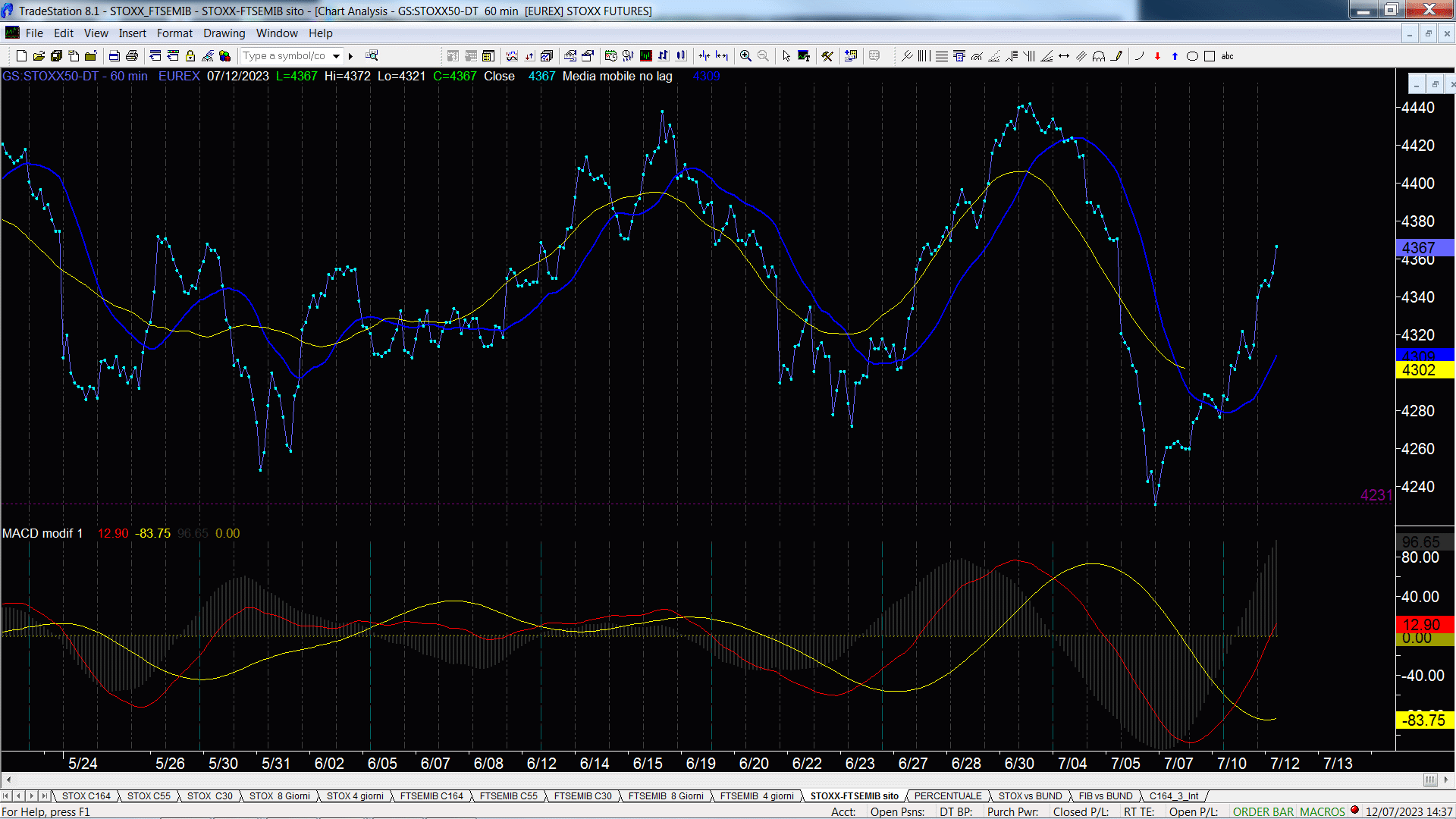Select the abc text drawing tool
The image size is (1456, 819).
click(1227, 55)
